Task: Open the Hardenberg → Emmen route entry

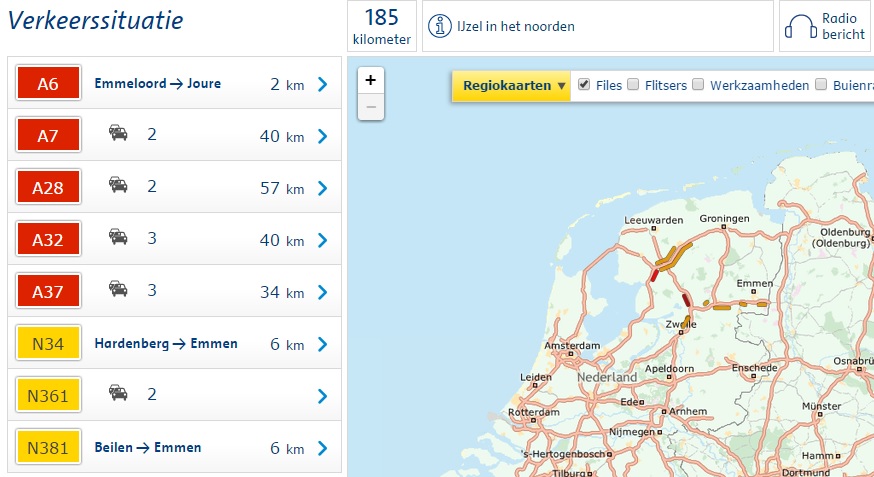Action: (x=166, y=344)
